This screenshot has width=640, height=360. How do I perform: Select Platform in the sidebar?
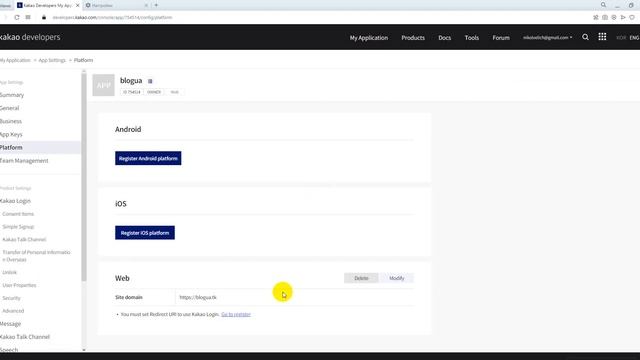(40, 147)
